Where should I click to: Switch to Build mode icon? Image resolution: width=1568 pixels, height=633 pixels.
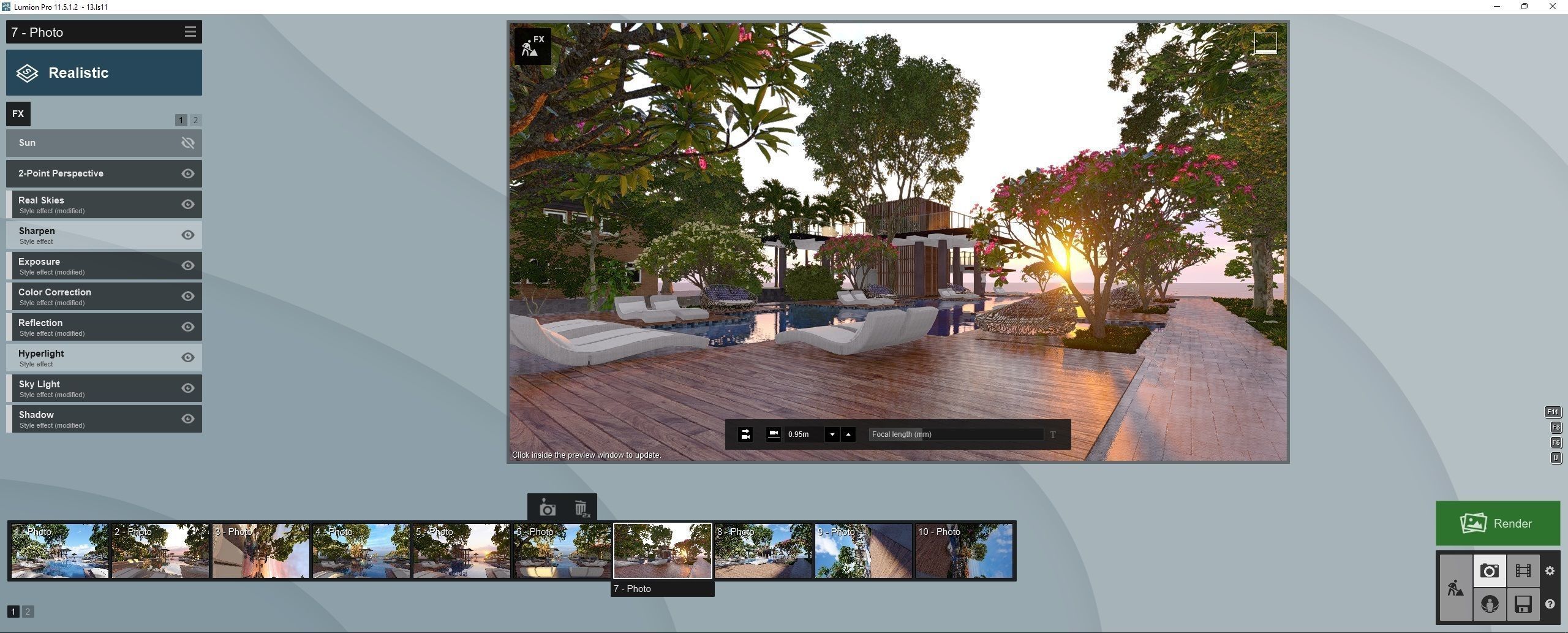[1456, 588]
